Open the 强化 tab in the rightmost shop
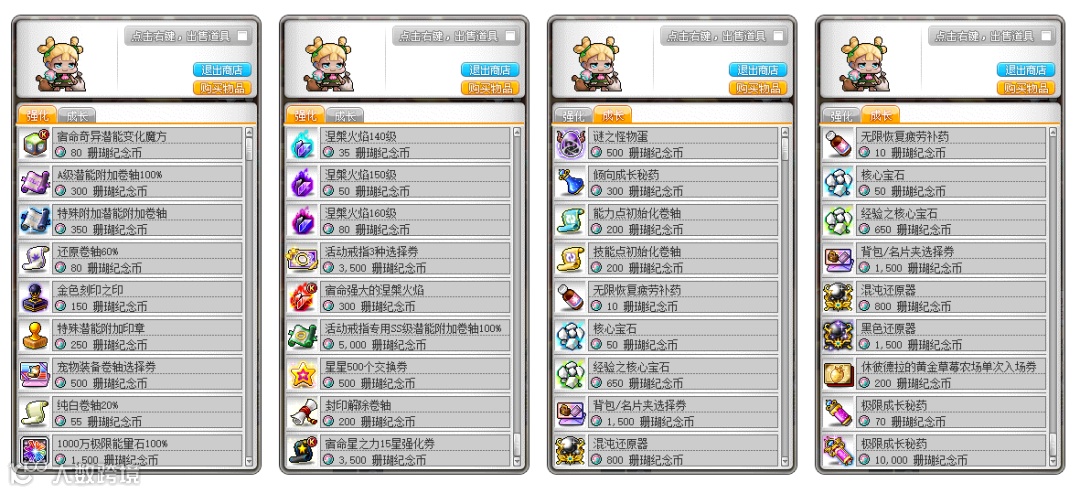This screenshot has height=493, width=1080. pyautogui.click(x=841, y=116)
